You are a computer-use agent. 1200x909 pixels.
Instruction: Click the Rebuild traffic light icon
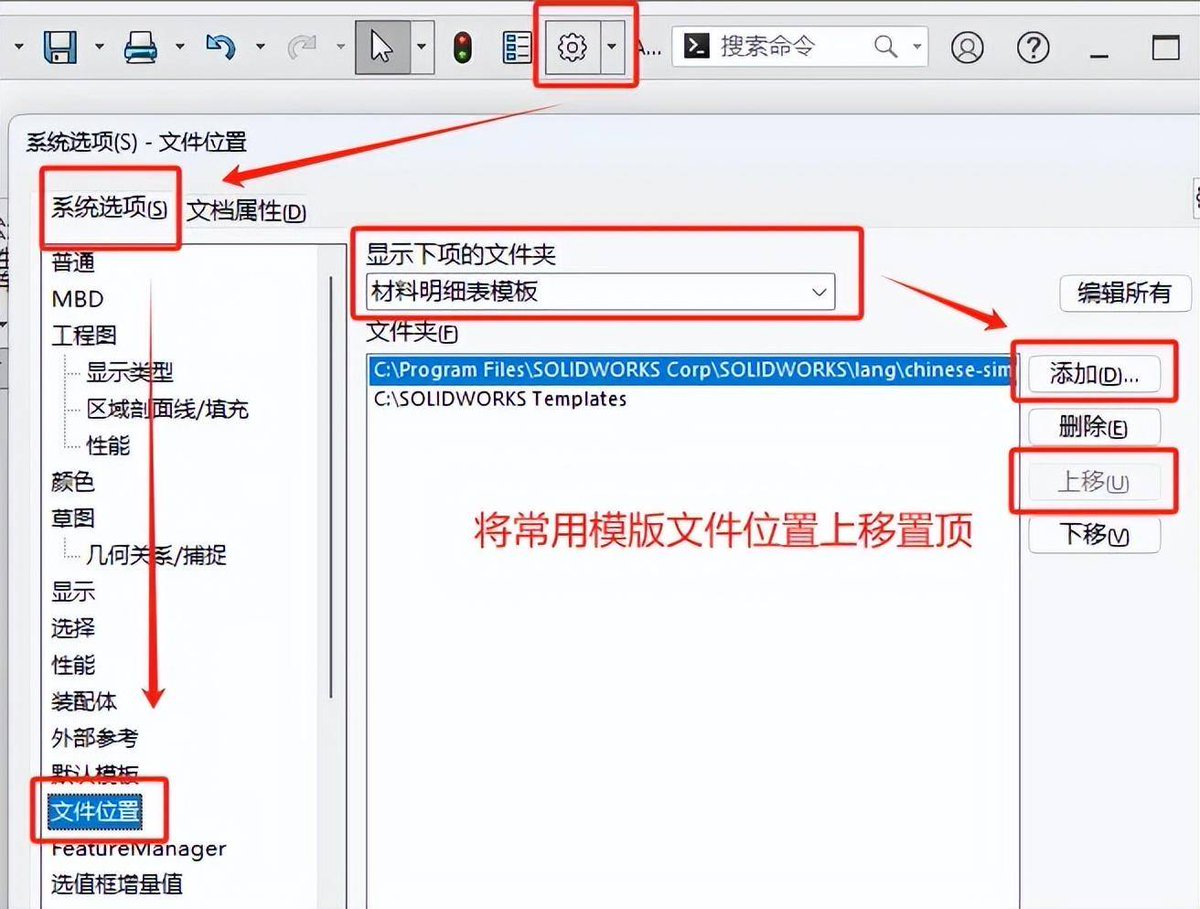tap(462, 47)
